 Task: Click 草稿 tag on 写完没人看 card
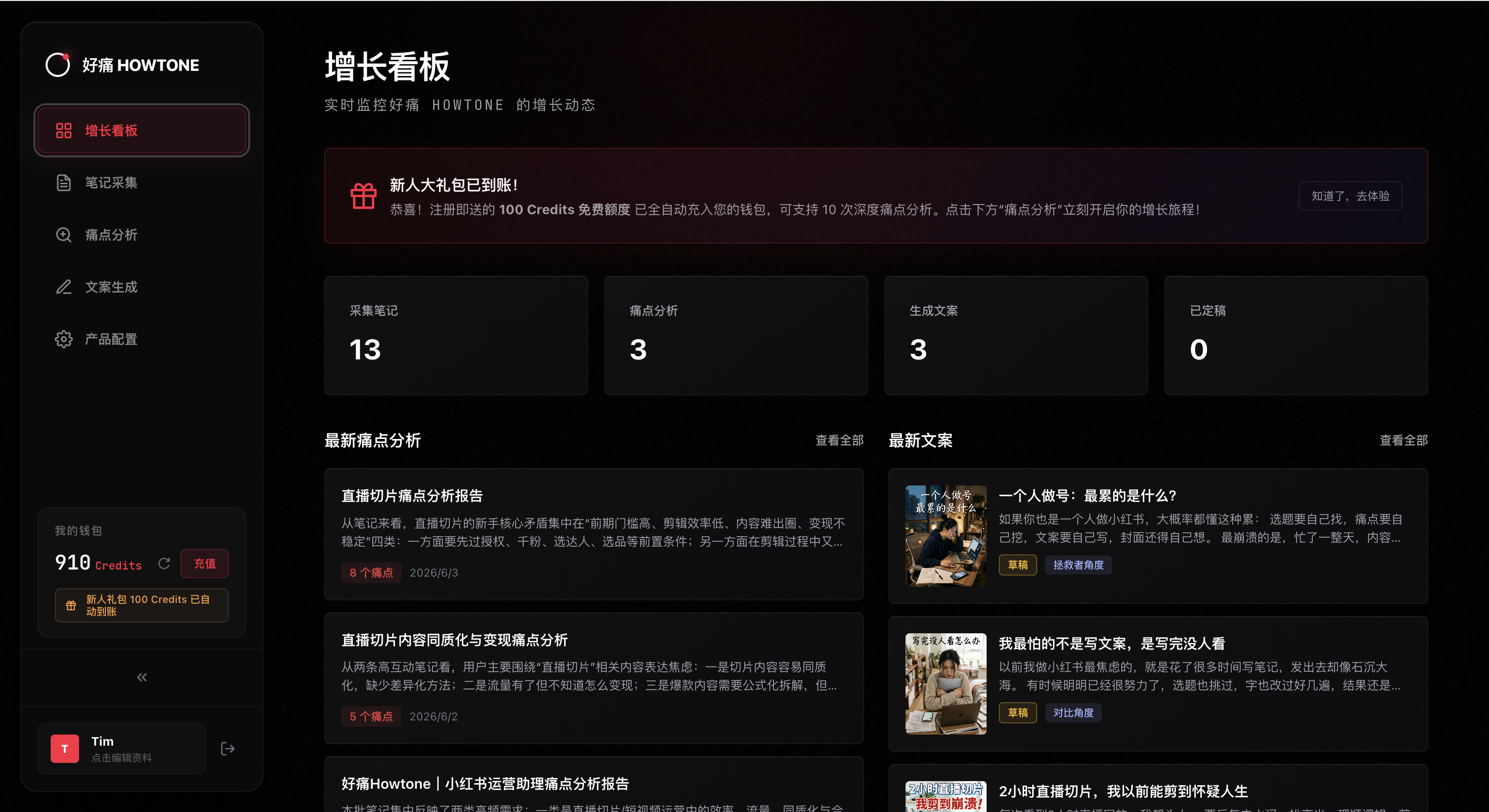1018,713
